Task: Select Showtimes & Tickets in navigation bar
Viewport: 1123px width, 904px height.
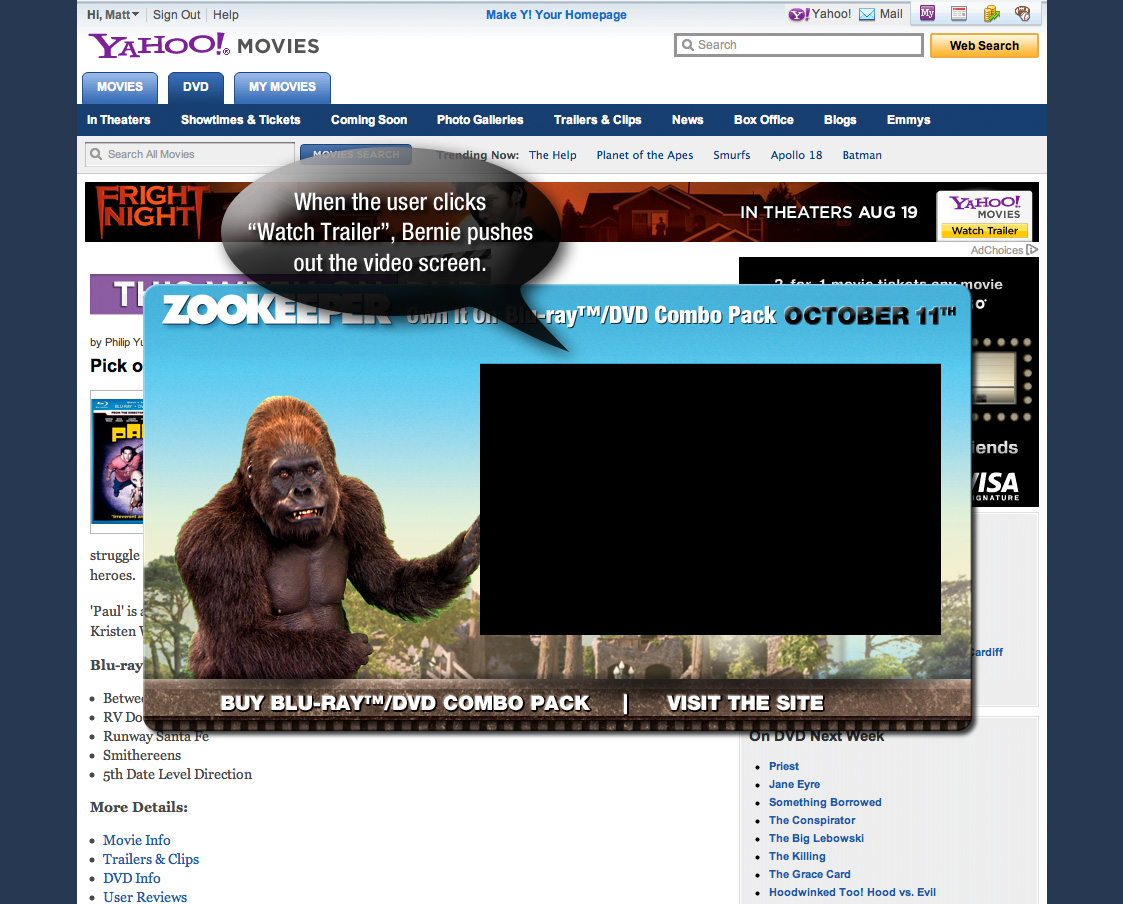Action: [x=240, y=120]
